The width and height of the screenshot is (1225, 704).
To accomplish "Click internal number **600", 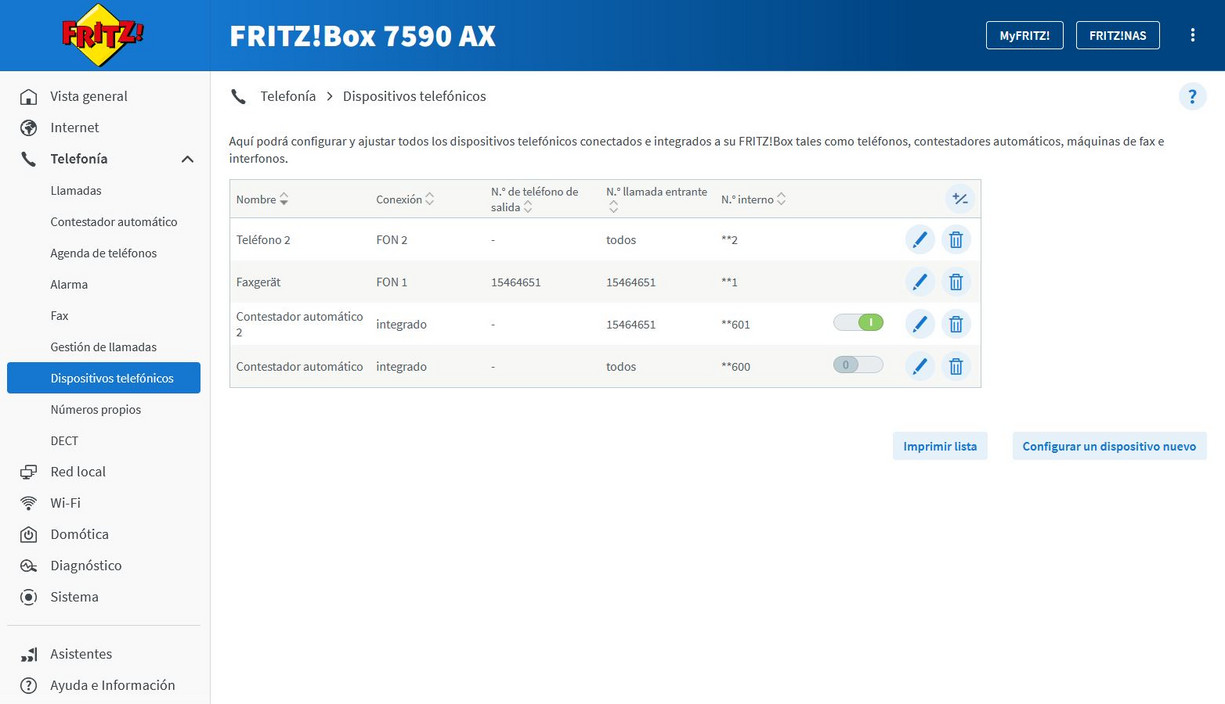I will (736, 366).
